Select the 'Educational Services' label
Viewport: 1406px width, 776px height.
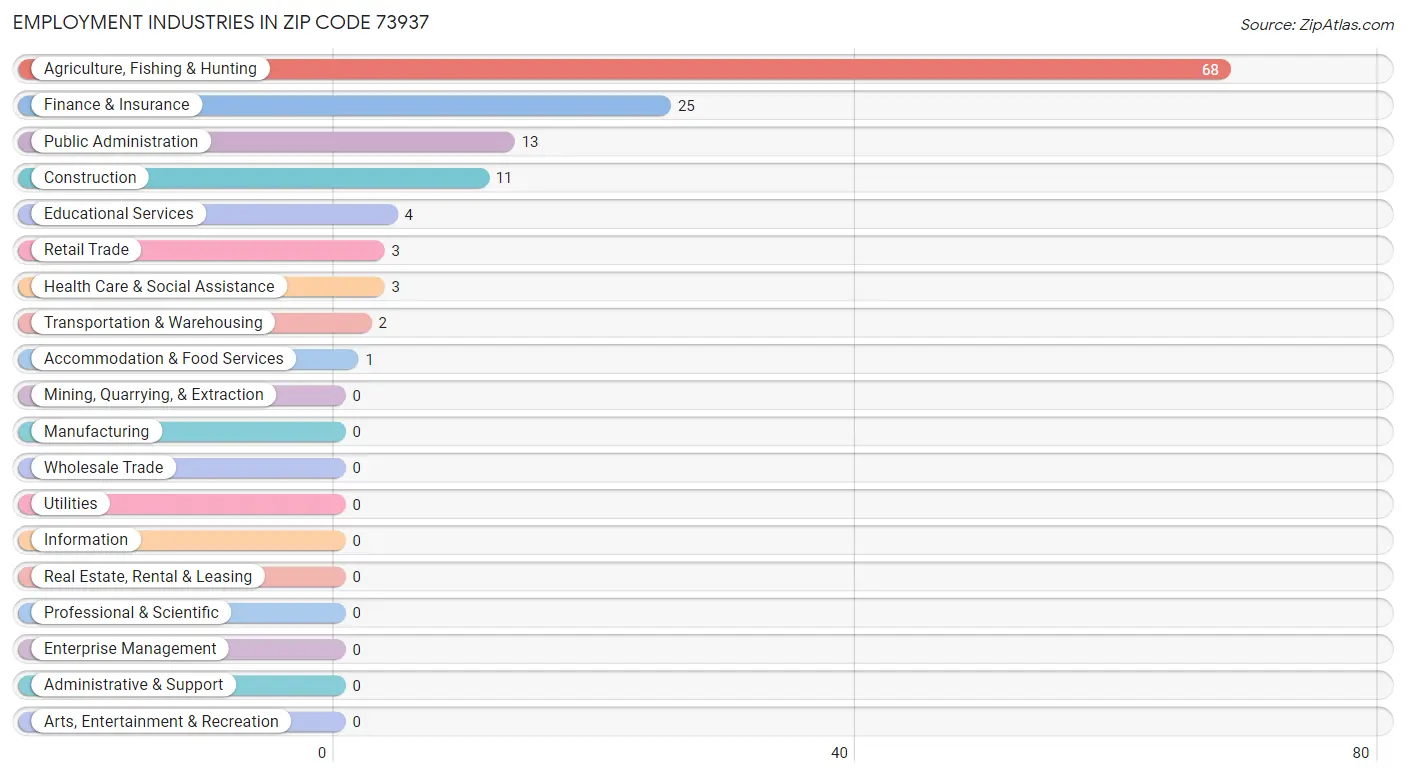pos(119,214)
